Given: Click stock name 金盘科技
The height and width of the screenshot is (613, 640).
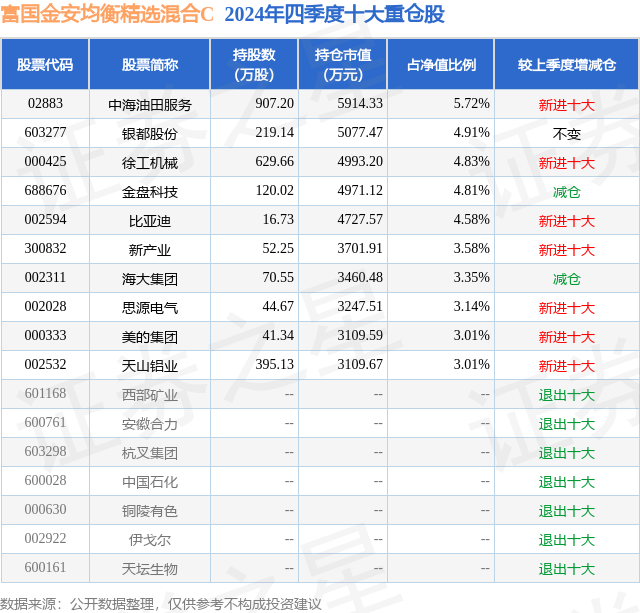Looking at the screenshot, I should coord(150,192).
